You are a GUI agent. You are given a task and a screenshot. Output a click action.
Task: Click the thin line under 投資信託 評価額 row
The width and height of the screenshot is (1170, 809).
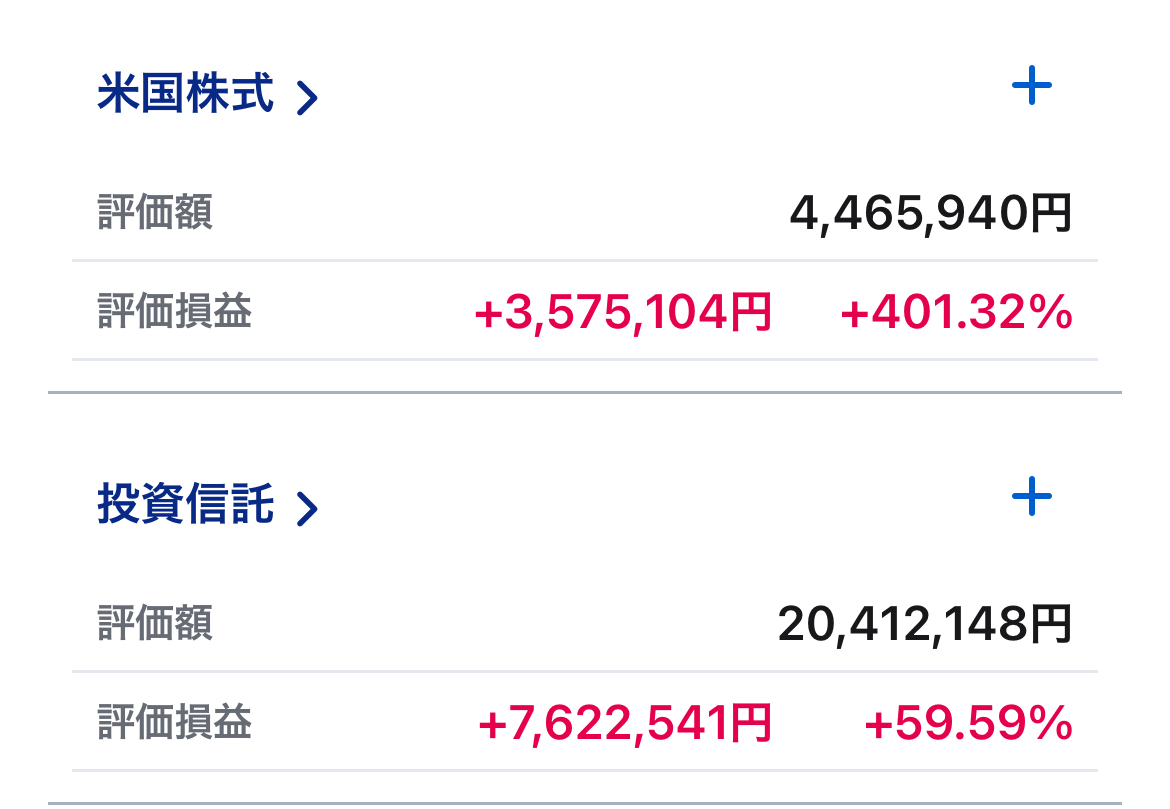click(585, 671)
